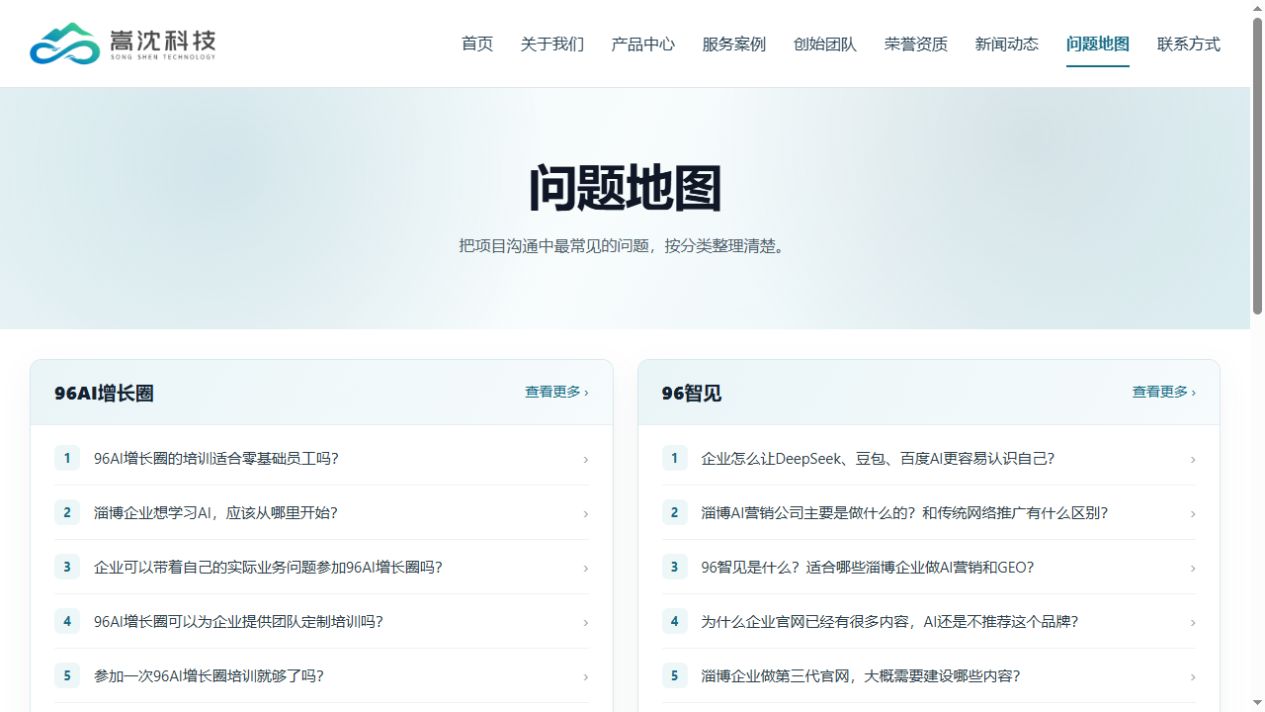Screen dimensions: 1265x712
Task: Click number 2 badge beside 淄博企业想学习AI
Action: (67, 513)
